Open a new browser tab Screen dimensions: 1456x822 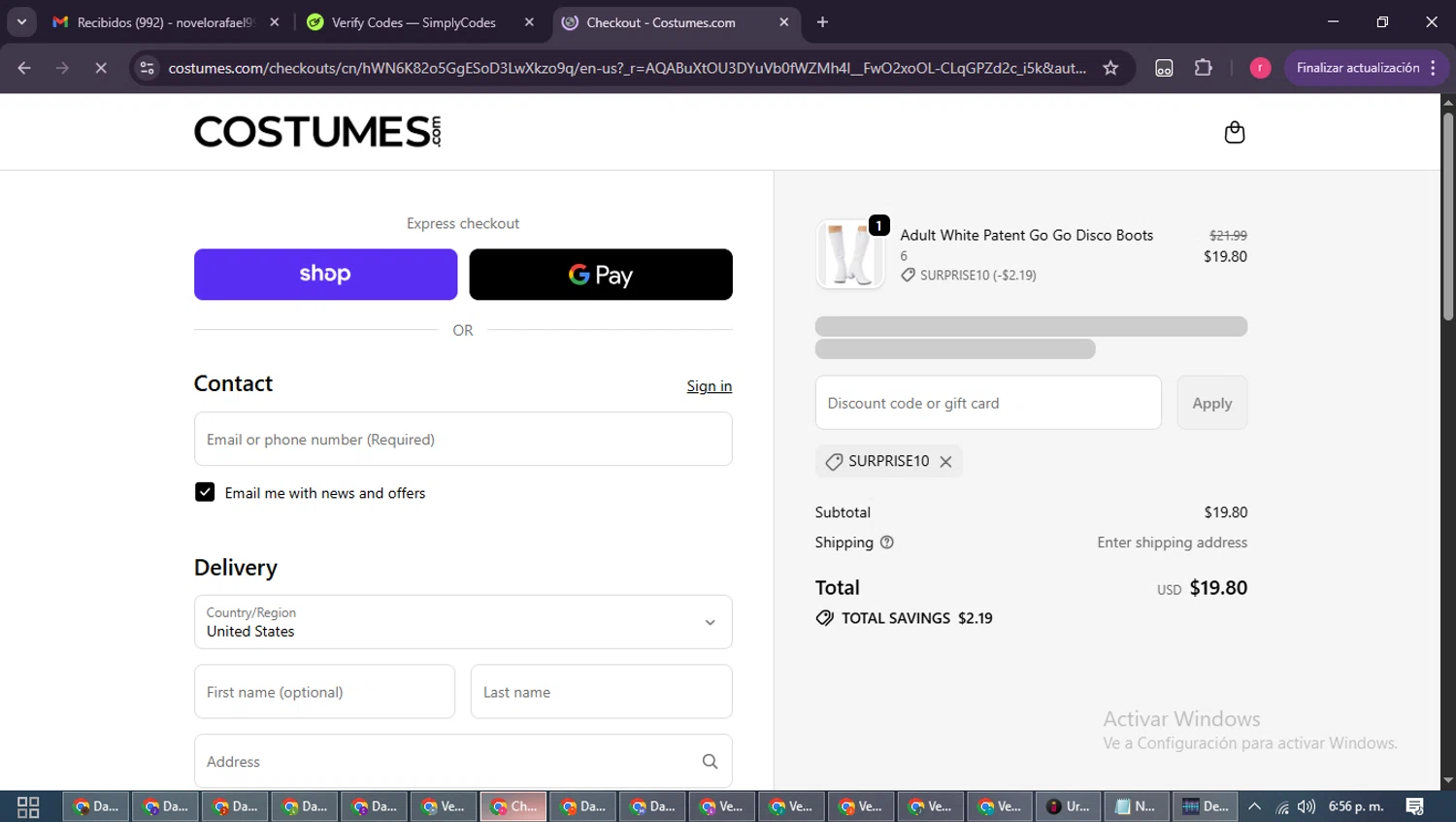click(822, 22)
